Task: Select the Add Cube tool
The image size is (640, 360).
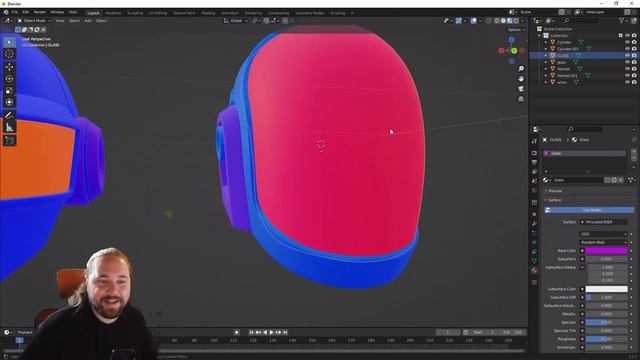Action: coord(9,141)
